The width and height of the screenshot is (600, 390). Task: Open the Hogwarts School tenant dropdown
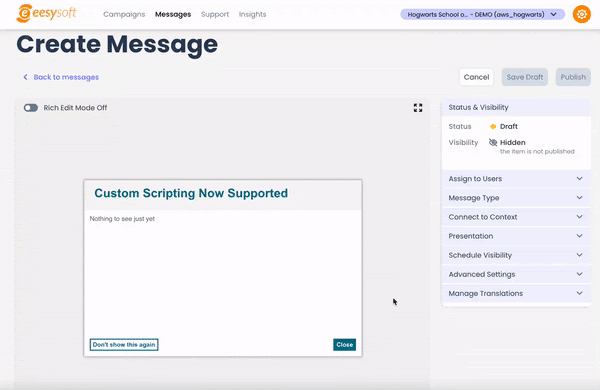tap(483, 15)
